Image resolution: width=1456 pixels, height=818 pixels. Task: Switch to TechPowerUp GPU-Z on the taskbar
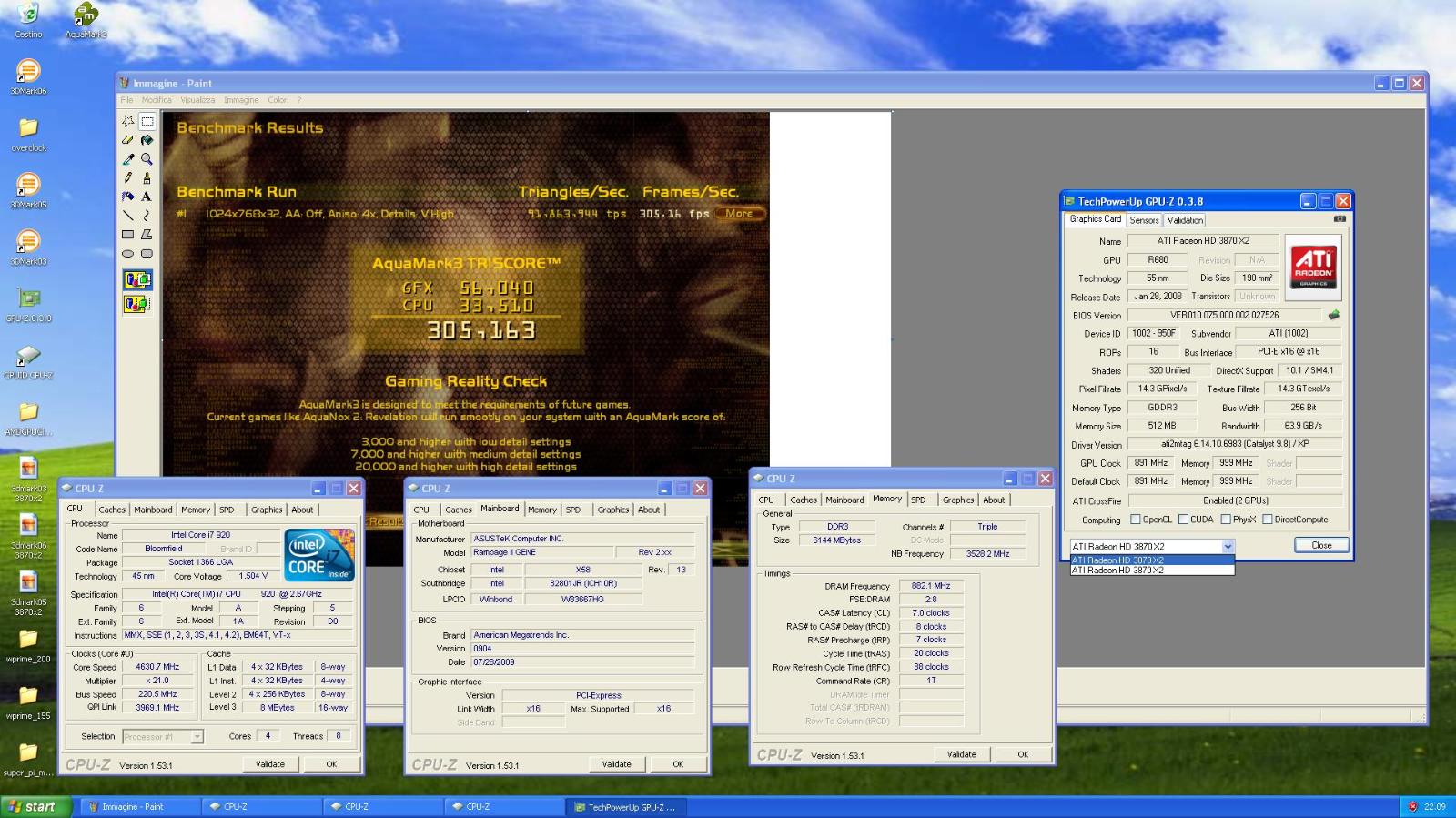[x=626, y=807]
